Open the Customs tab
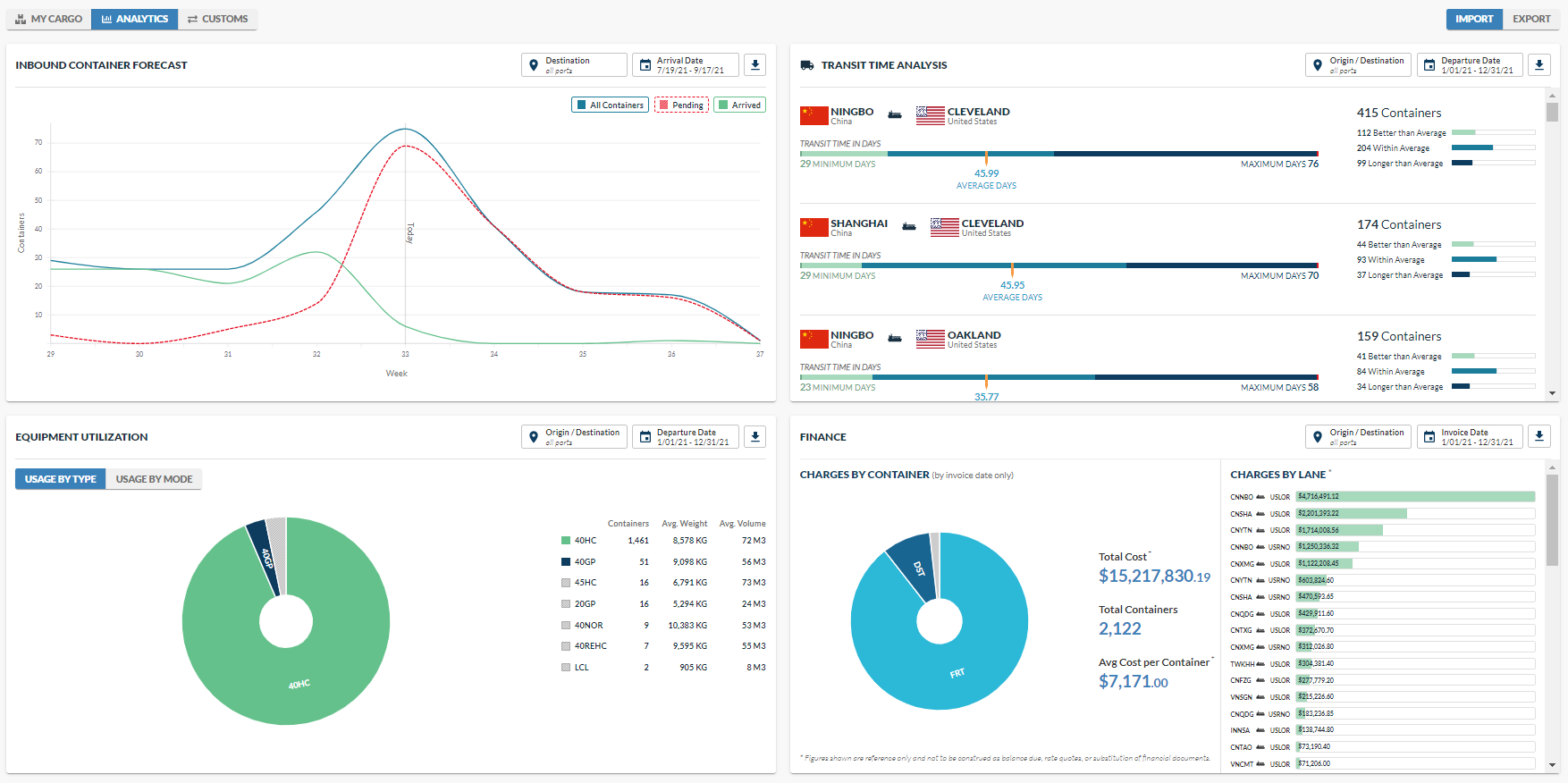 point(218,19)
